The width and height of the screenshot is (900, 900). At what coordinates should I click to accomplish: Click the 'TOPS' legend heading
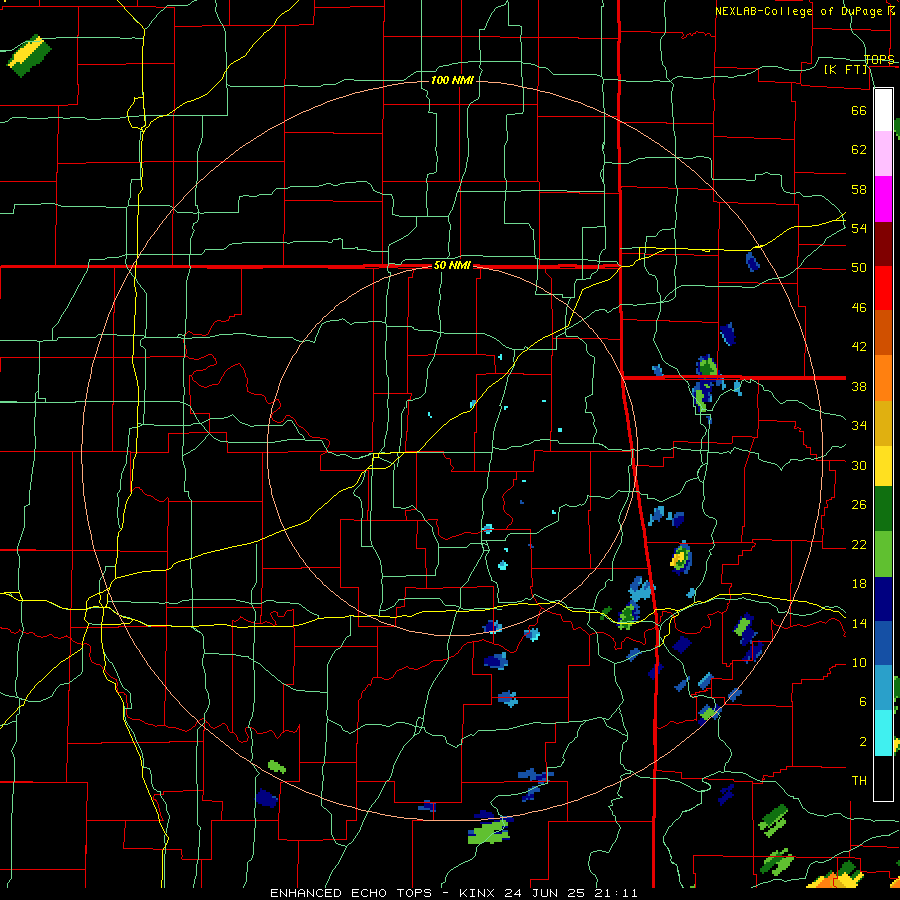pos(879,59)
